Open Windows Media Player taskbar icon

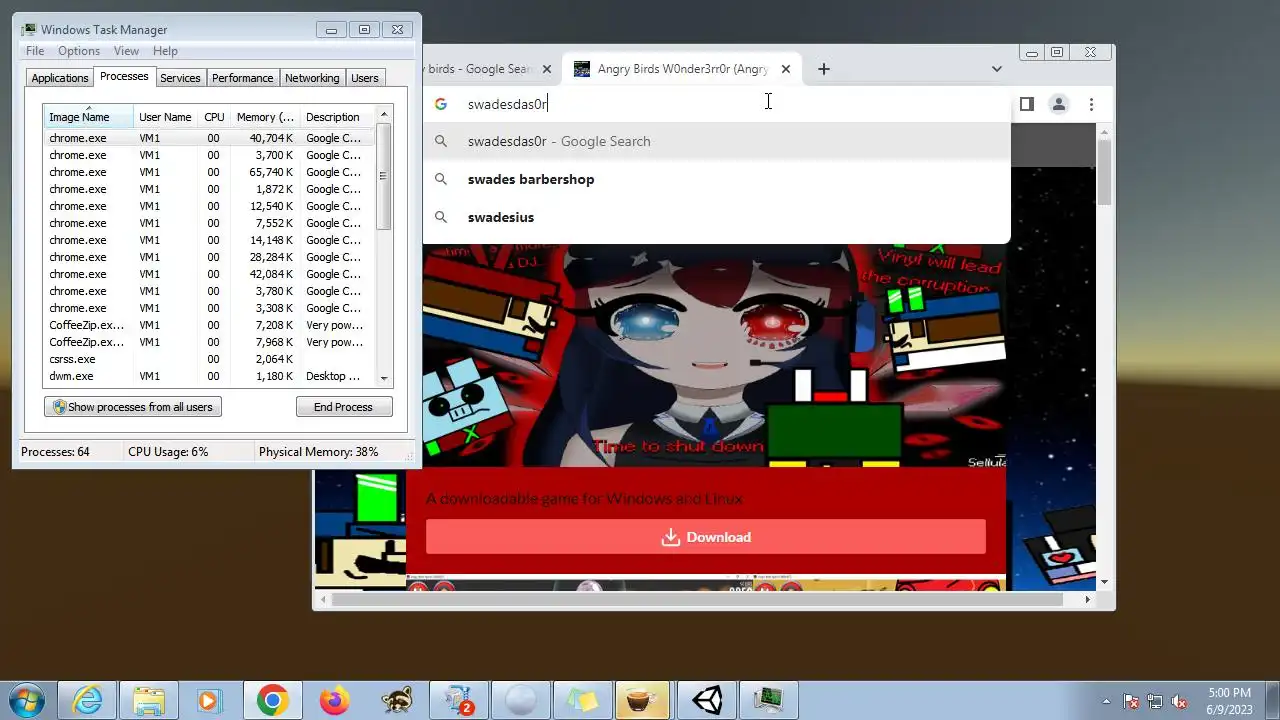tap(210, 700)
